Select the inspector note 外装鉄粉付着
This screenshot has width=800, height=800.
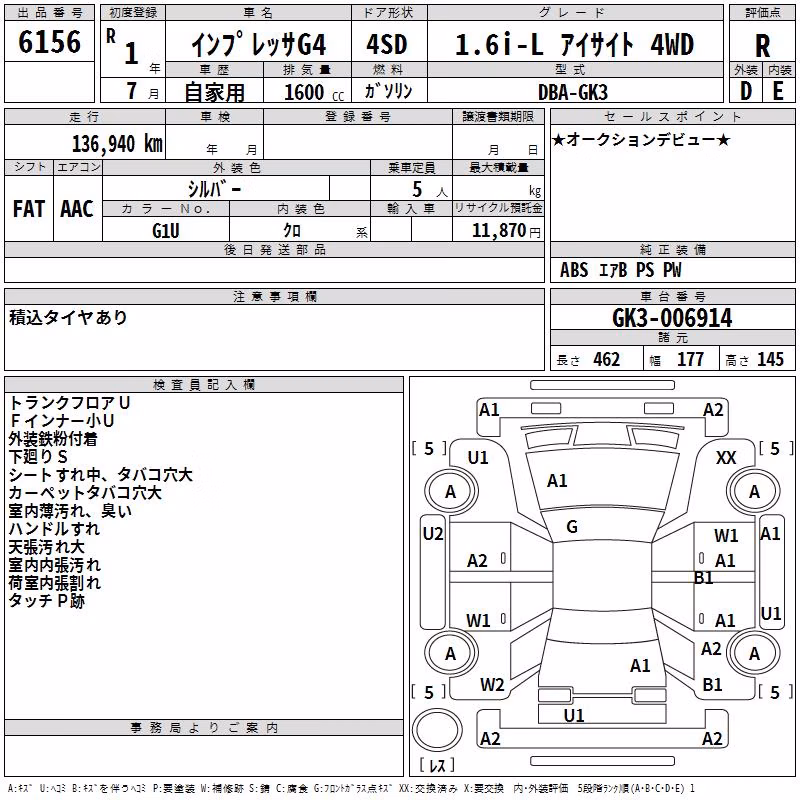point(53,439)
